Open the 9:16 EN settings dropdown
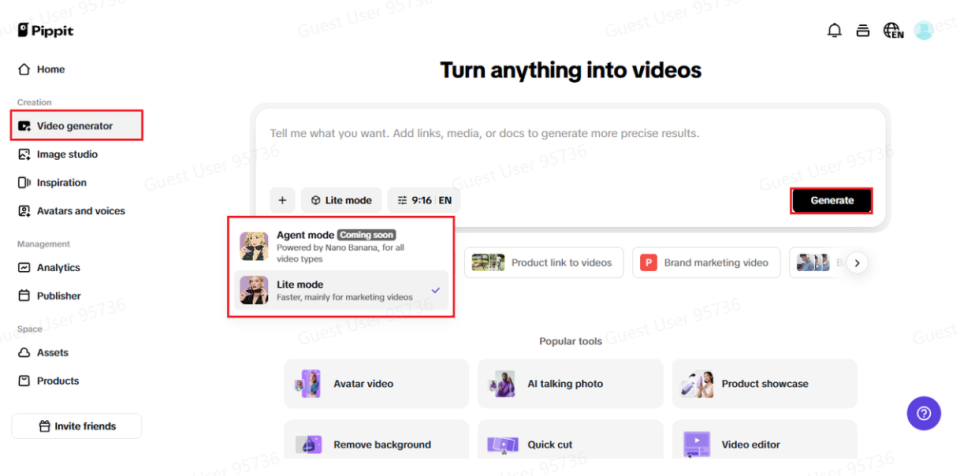The width and height of the screenshot is (960, 476). pyautogui.click(x=424, y=200)
